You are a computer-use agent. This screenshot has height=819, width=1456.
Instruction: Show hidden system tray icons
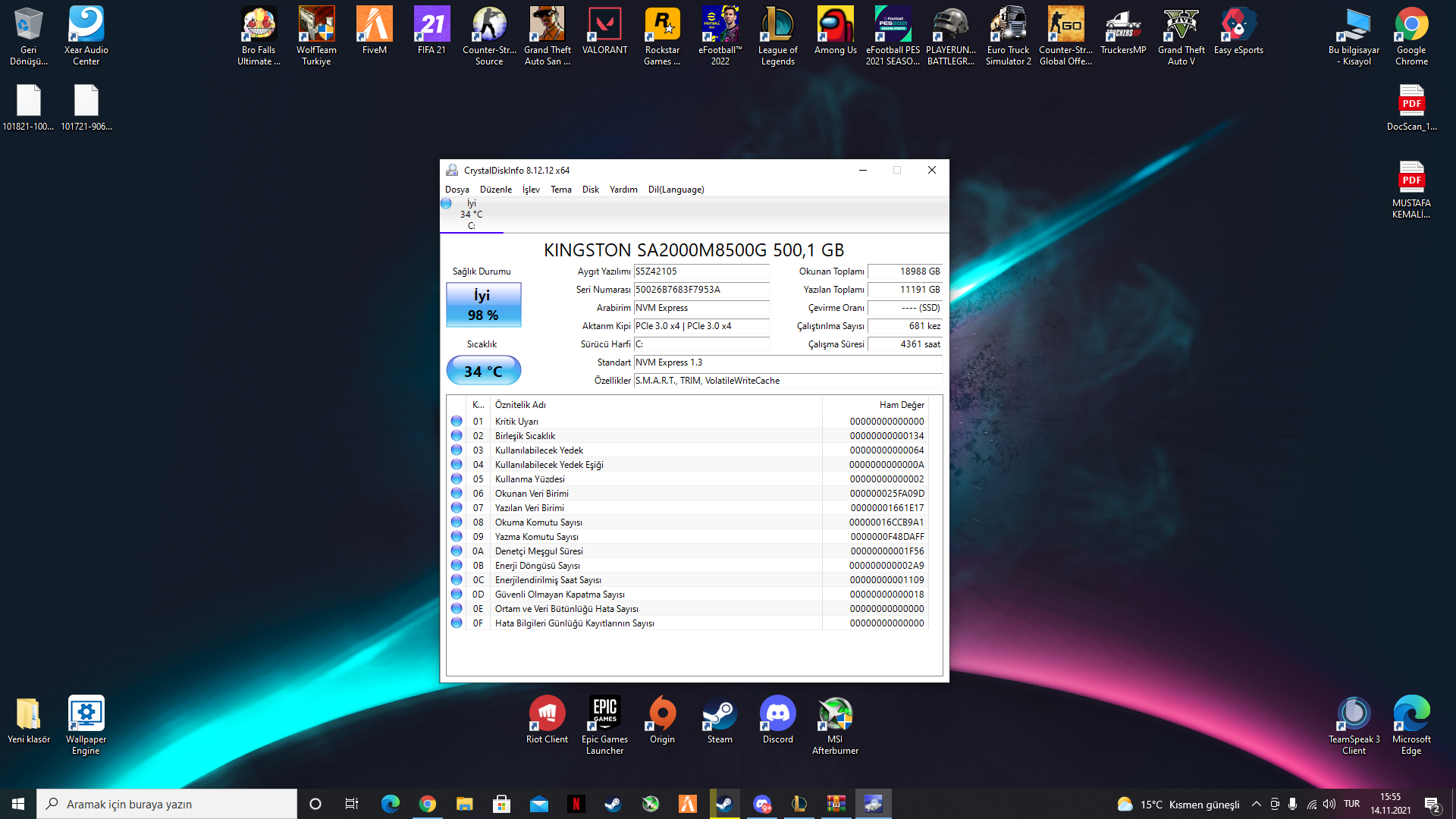point(1257,804)
